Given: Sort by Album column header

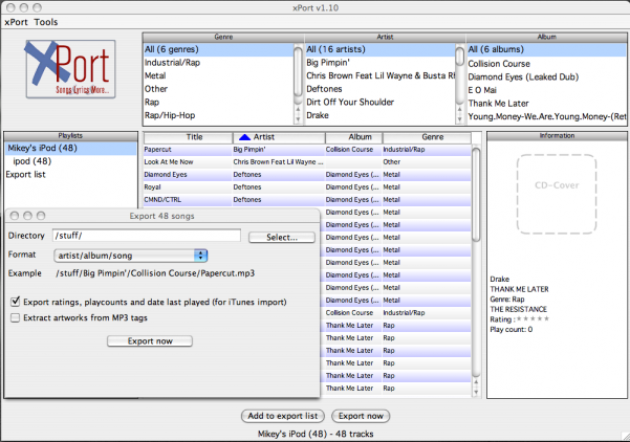Looking at the screenshot, I should [354, 137].
